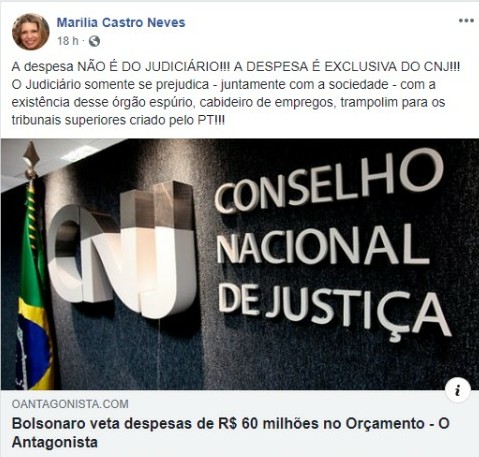Click the OANTAGONISTA.COM source domain

coord(70,404)
